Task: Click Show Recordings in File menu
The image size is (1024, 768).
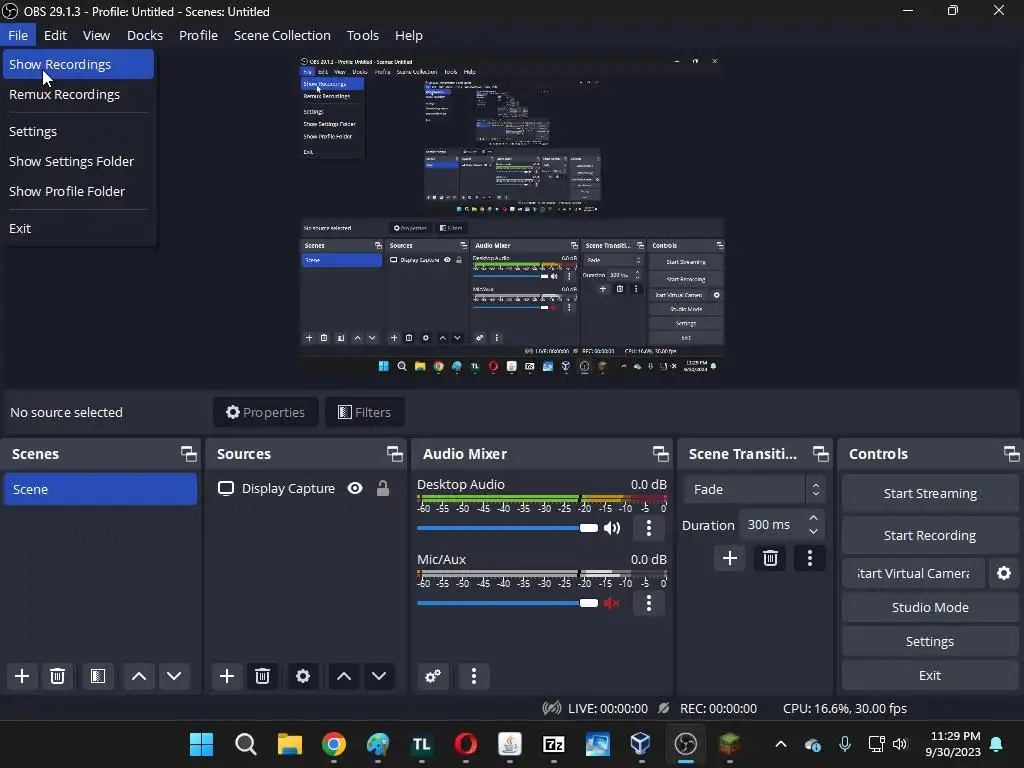Action: [x=78, y=64]
